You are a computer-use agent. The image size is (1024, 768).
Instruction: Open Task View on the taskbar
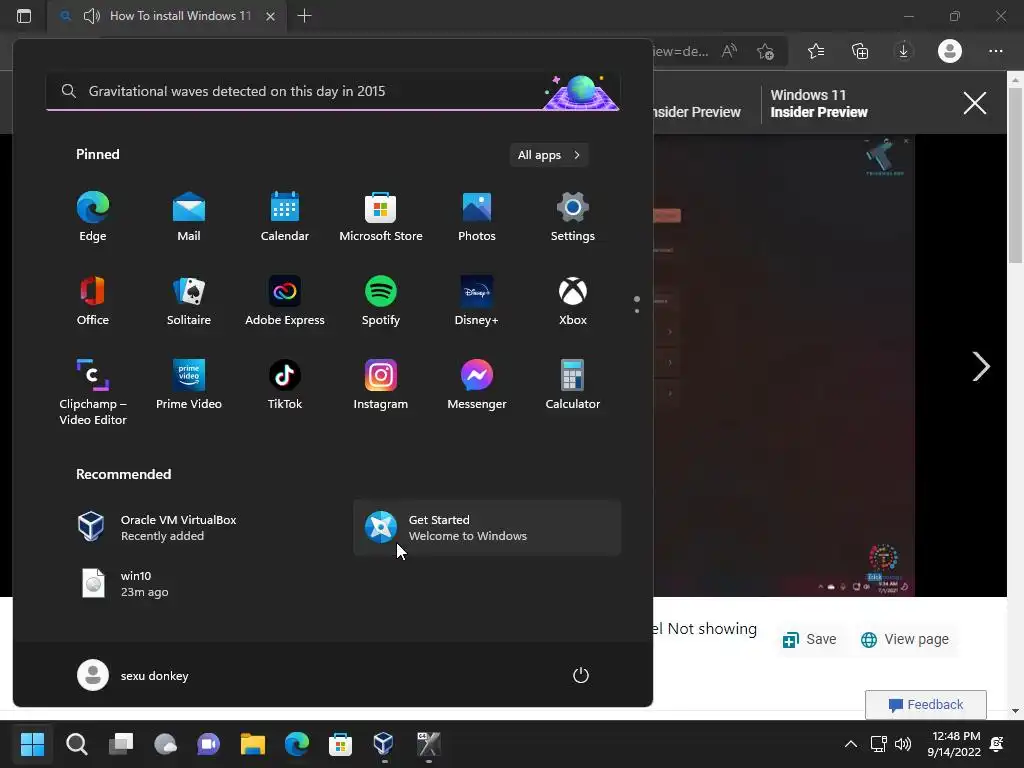click(x=121, y=744)
